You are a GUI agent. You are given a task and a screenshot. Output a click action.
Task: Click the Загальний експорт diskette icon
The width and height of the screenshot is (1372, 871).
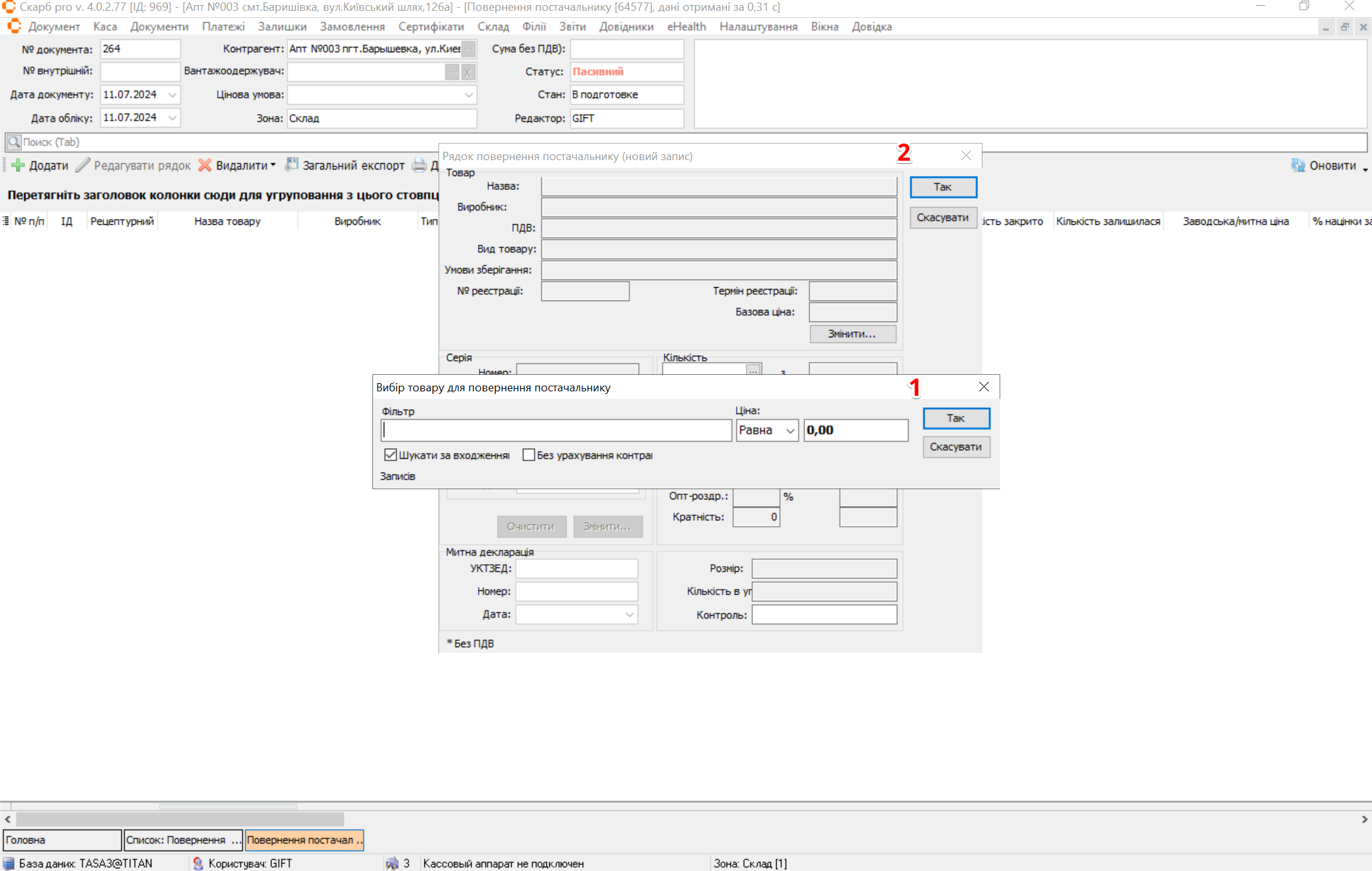pyautogui.click(x=291, y=165)
